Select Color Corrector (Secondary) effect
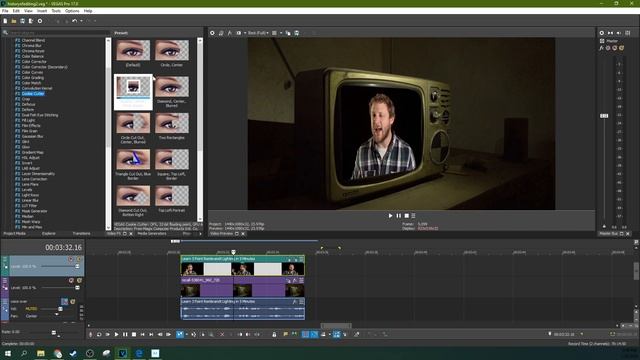 click(x=44, y=67)
